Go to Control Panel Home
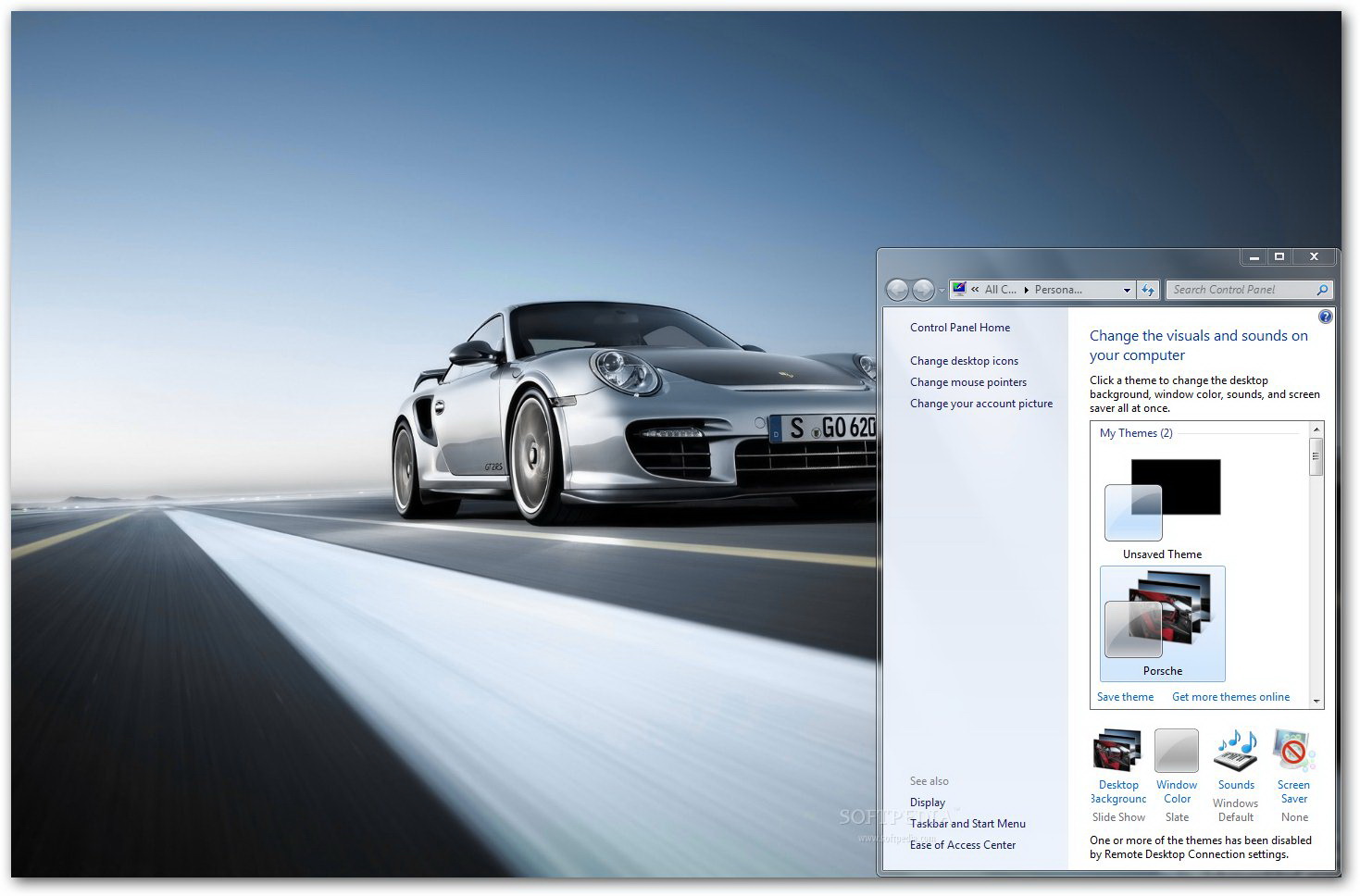 pos(959,328)
